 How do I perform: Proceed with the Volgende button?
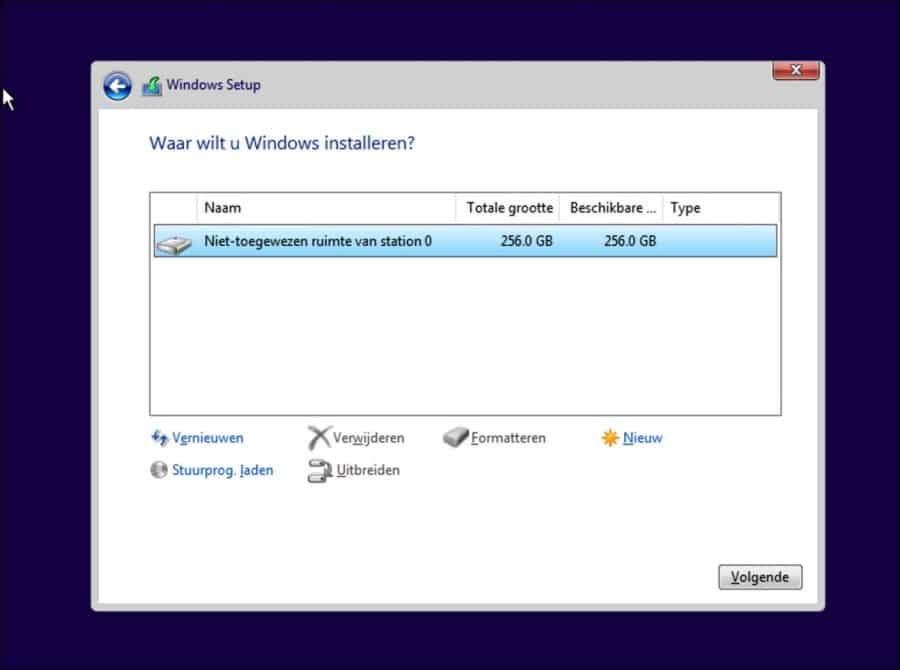pos(760,577)
